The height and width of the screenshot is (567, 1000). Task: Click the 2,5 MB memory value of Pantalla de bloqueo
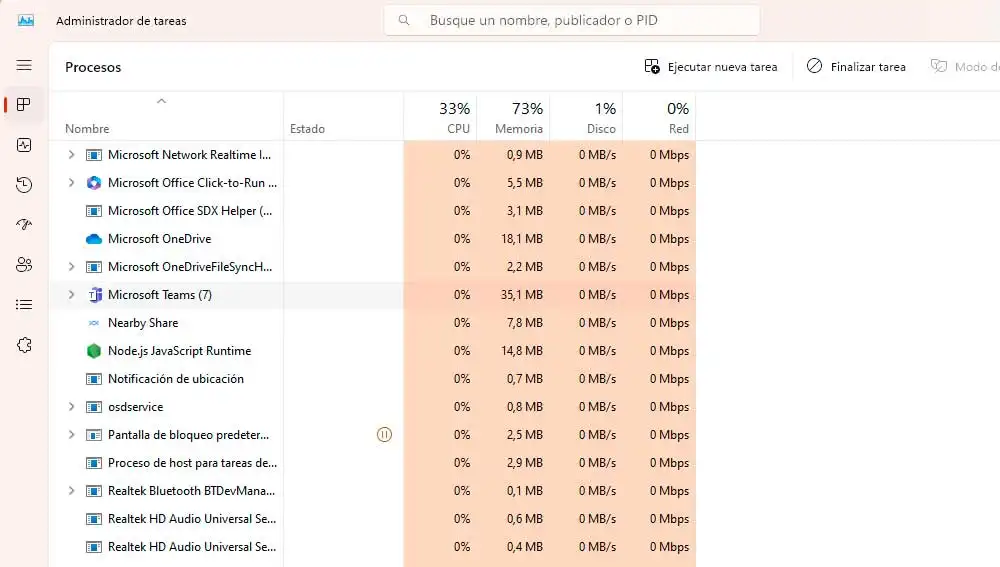coord(525,435)
